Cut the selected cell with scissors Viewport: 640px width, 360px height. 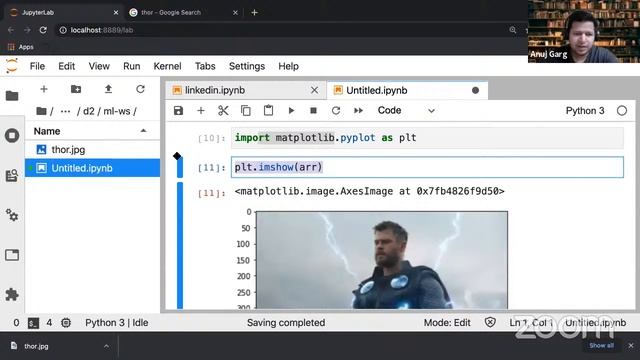pos(223,111)
